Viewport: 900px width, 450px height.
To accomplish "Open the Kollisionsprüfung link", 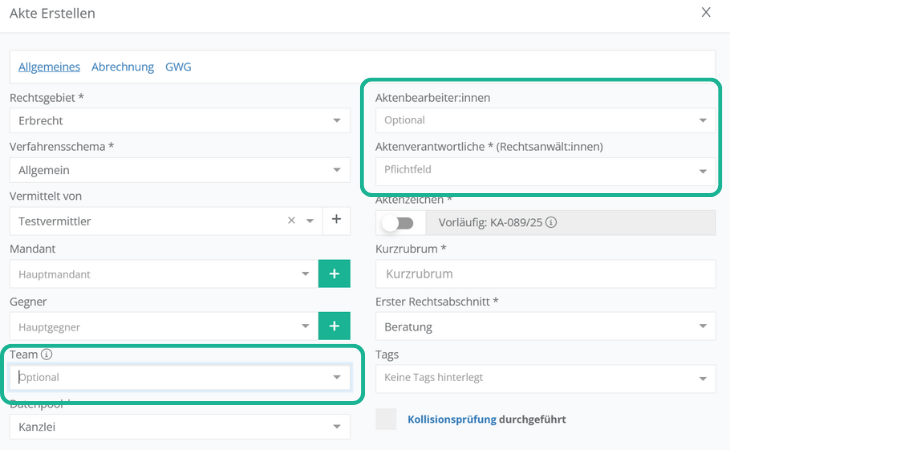I will [452, 419].
